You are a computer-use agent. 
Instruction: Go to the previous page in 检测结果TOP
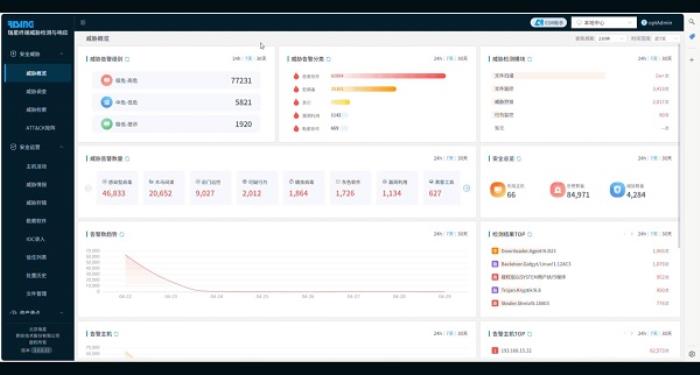click(x=625, y=234)
